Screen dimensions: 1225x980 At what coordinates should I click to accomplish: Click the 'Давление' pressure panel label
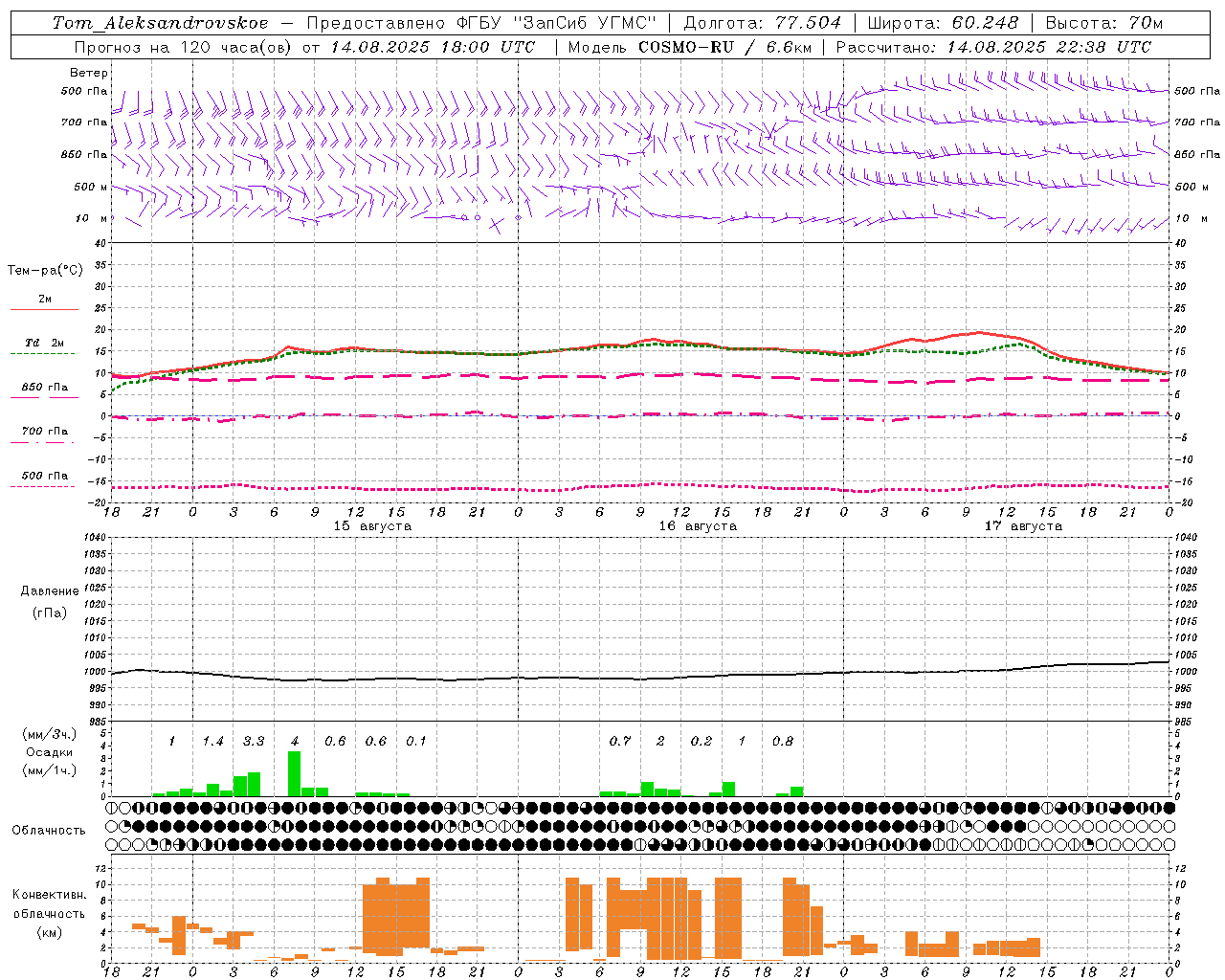coord(50,591)
